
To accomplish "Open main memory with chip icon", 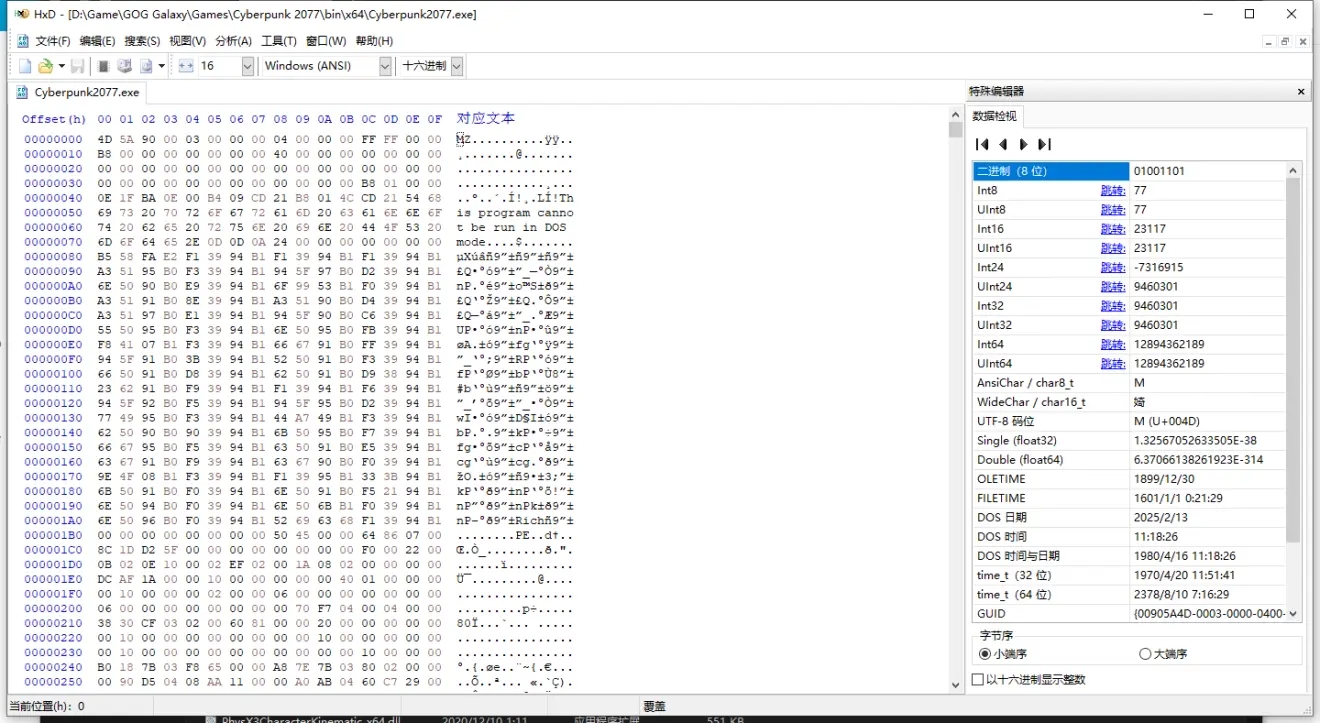I will (103, 66).
